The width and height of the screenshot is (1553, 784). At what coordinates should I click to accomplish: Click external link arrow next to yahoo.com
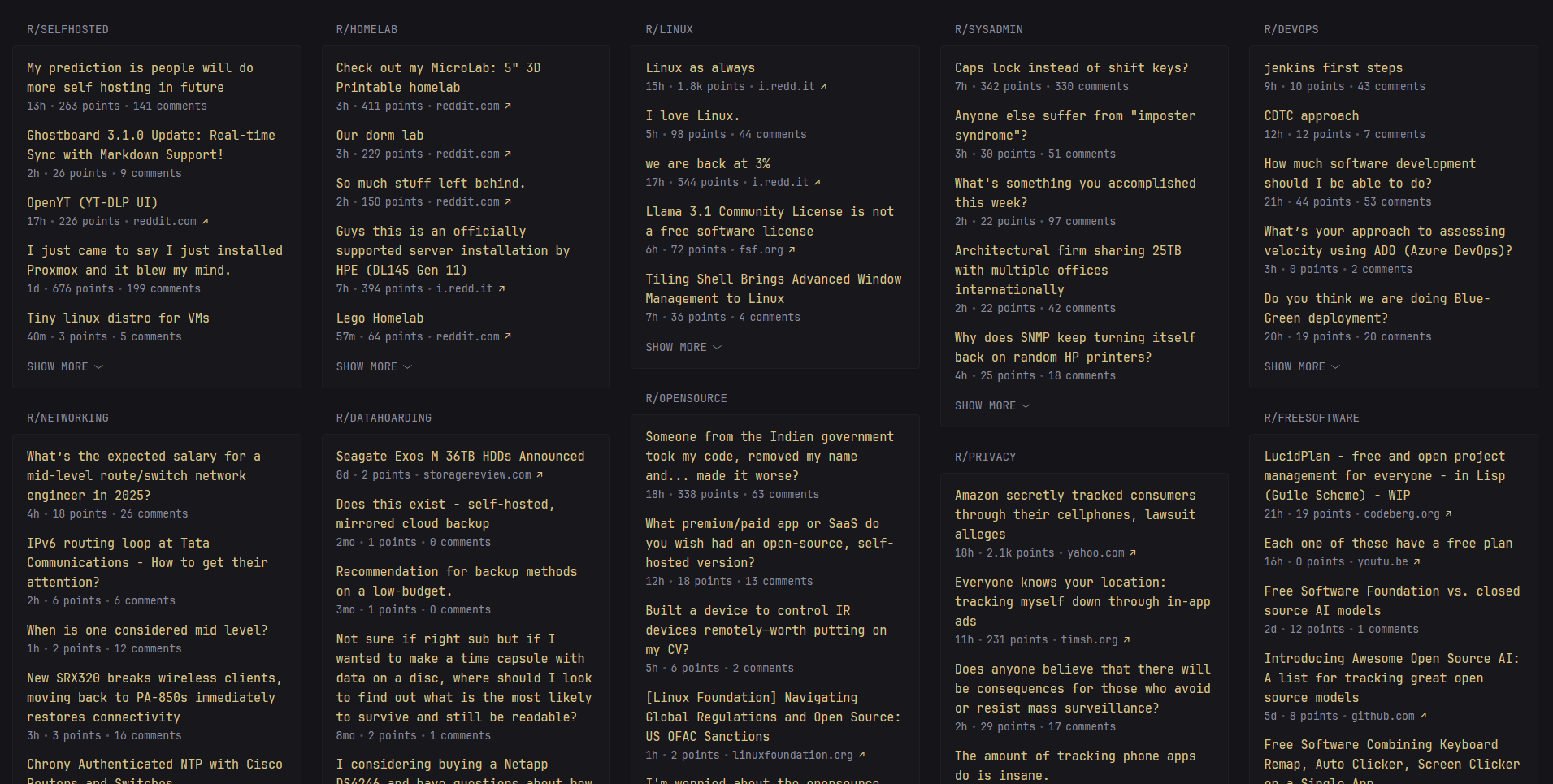pos(1133,553)
